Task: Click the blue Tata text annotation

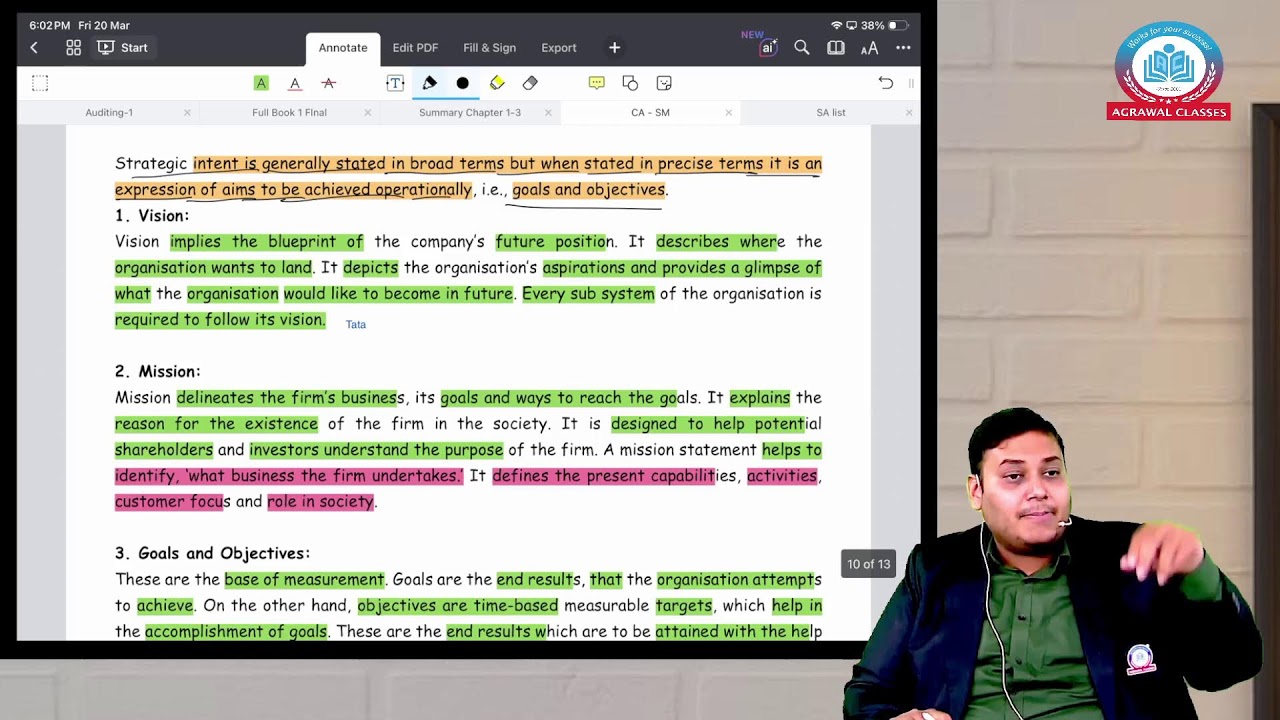Action: (356, 324)
